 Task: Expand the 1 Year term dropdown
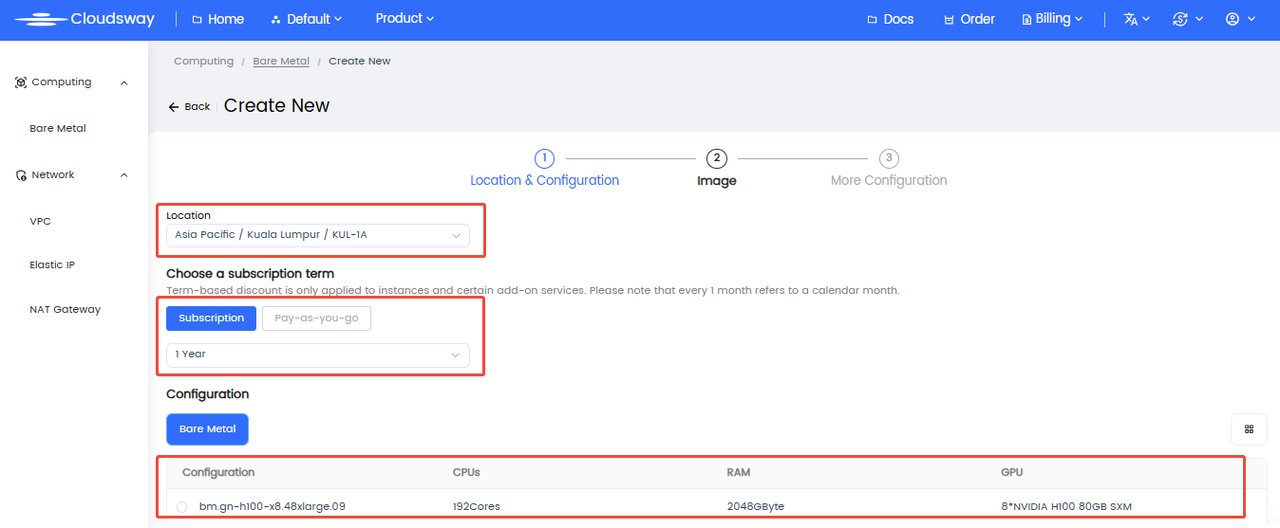click(x=317, y=354)
